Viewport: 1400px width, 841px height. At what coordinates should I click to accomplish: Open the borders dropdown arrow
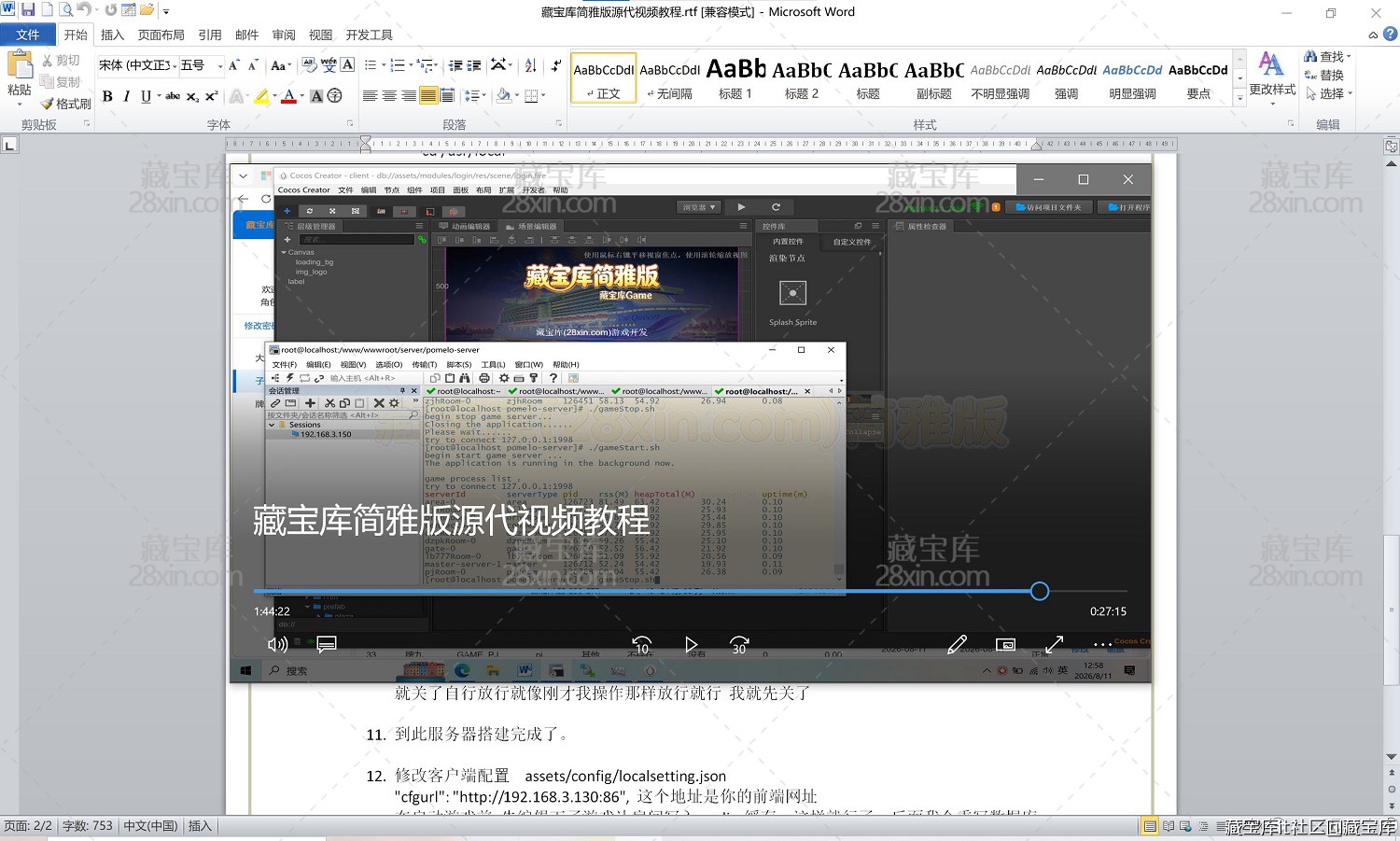coord(543,96)
